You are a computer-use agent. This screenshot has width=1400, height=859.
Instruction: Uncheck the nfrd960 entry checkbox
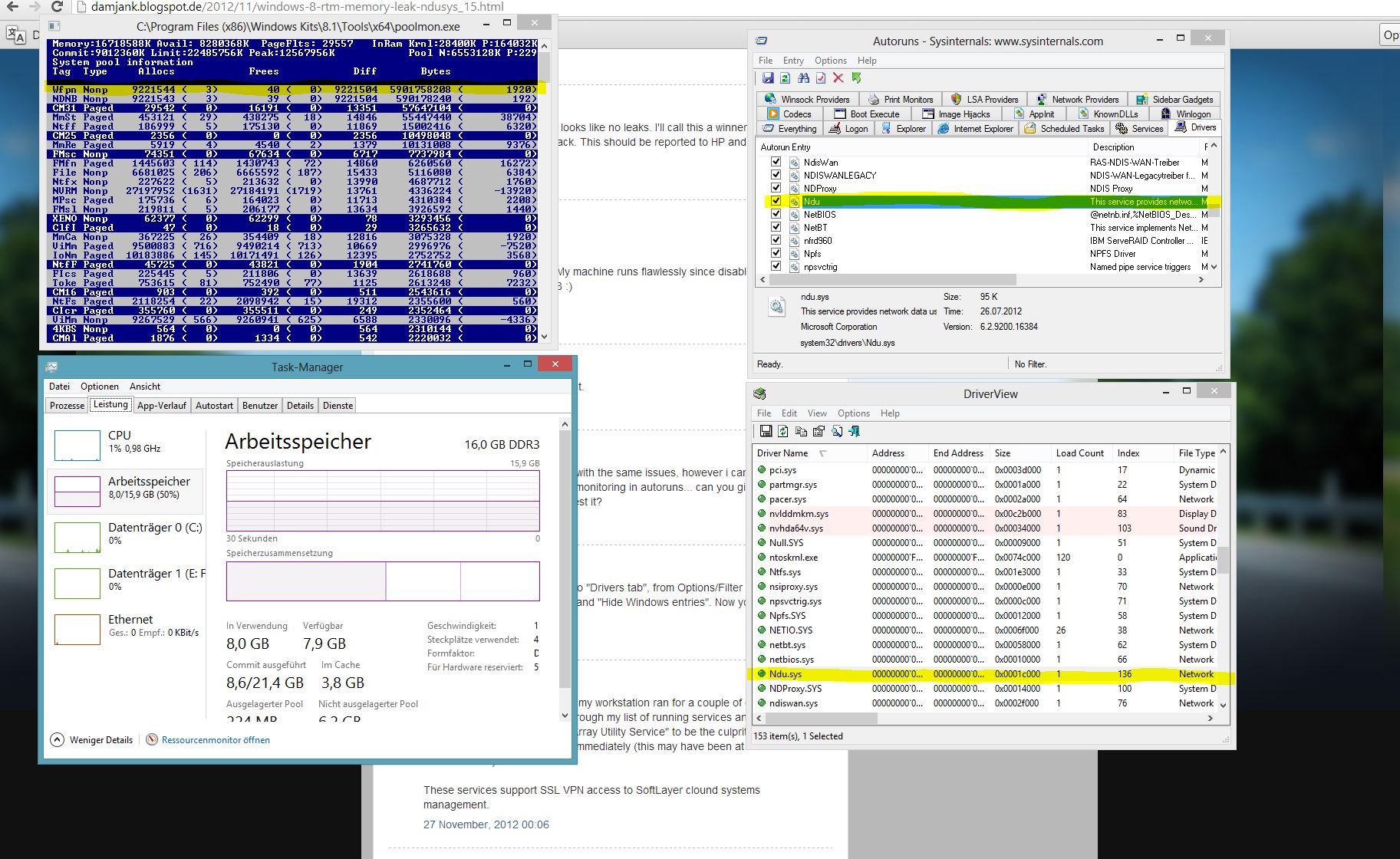tap(776, 240)
